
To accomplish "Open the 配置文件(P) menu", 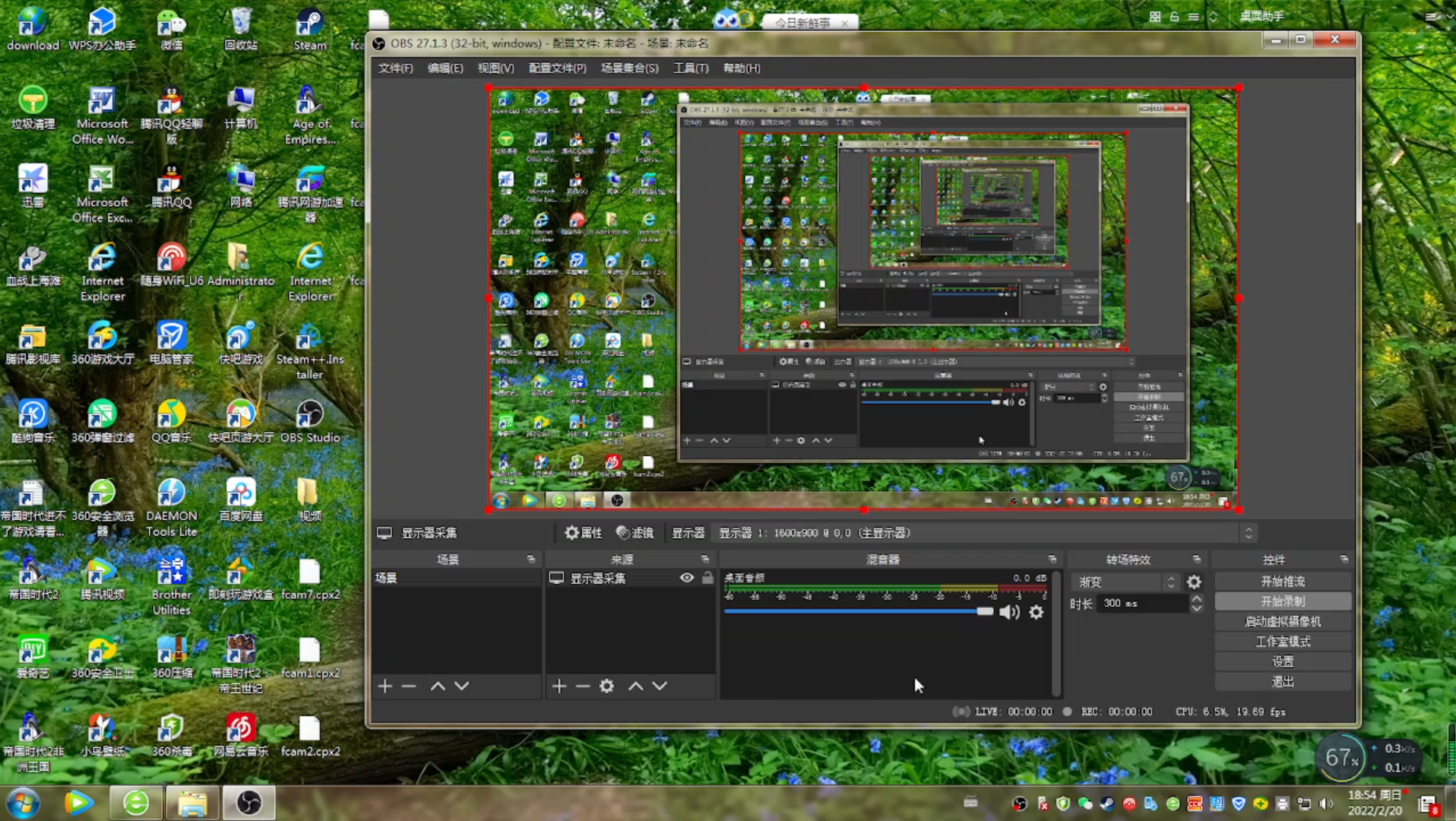I will [x=557, y=68].
